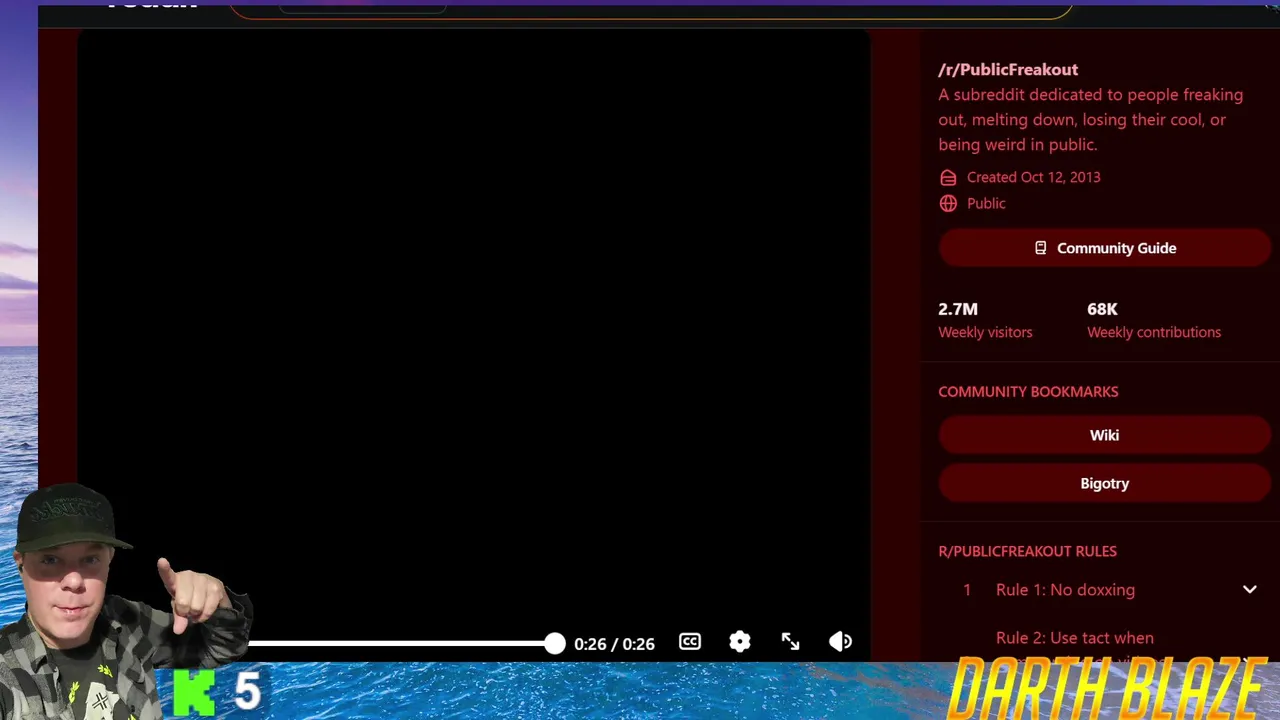Click the Created Oct 12, 2013 text
The height and width of the screenshot is (720, 1280).
click(x=1033, y=177)
